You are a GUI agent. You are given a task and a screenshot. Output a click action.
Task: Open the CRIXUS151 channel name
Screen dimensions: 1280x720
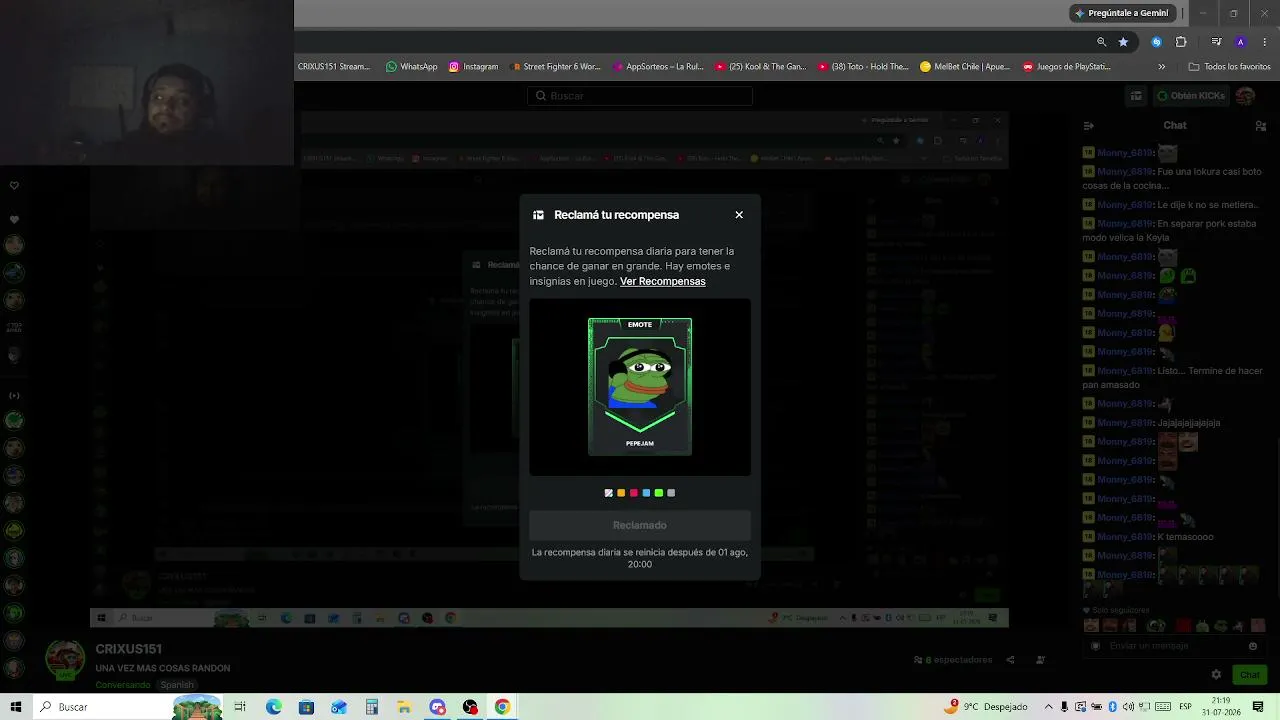pos(129,649)
